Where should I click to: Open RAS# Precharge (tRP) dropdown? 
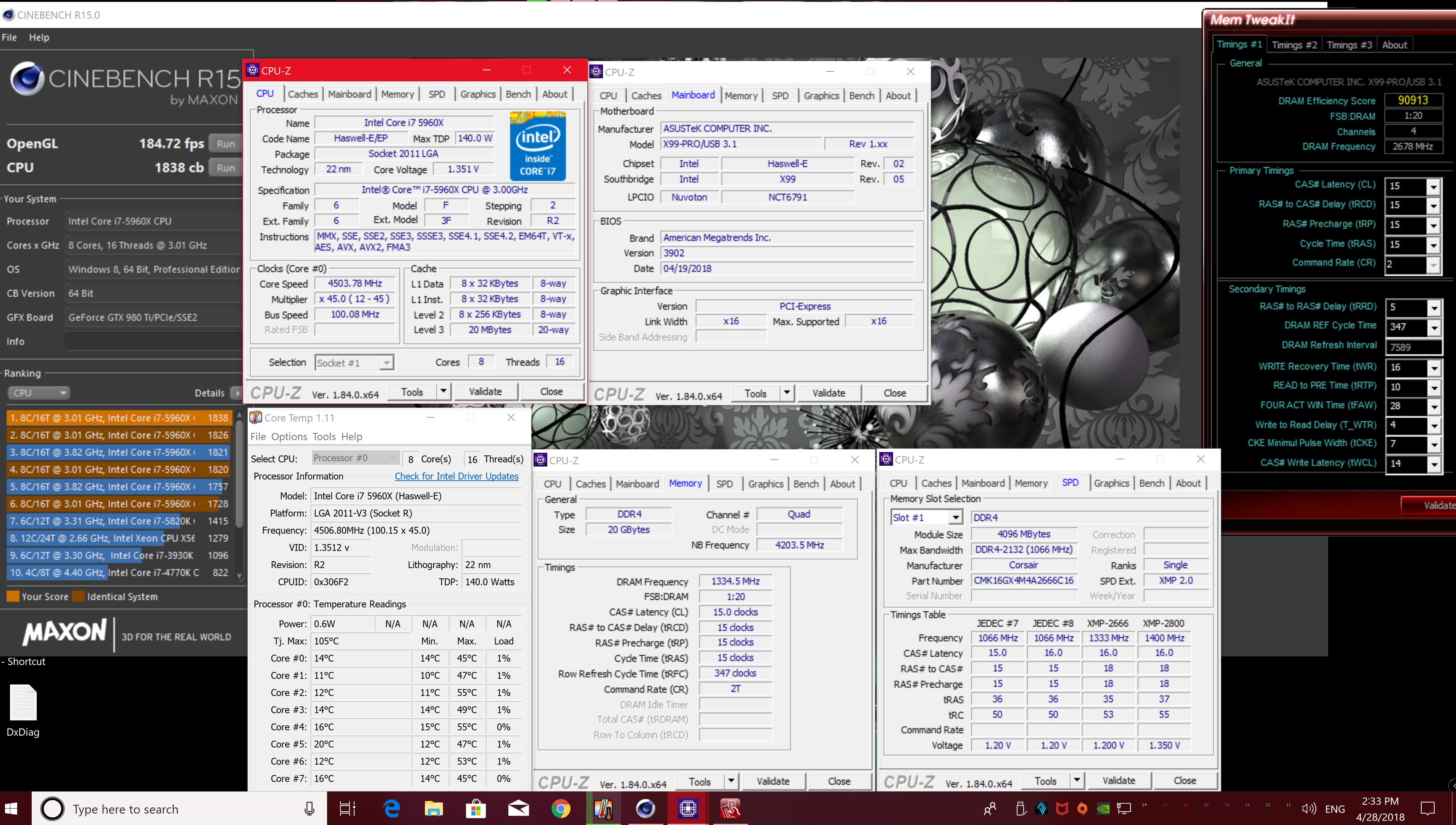(1433, 226)
